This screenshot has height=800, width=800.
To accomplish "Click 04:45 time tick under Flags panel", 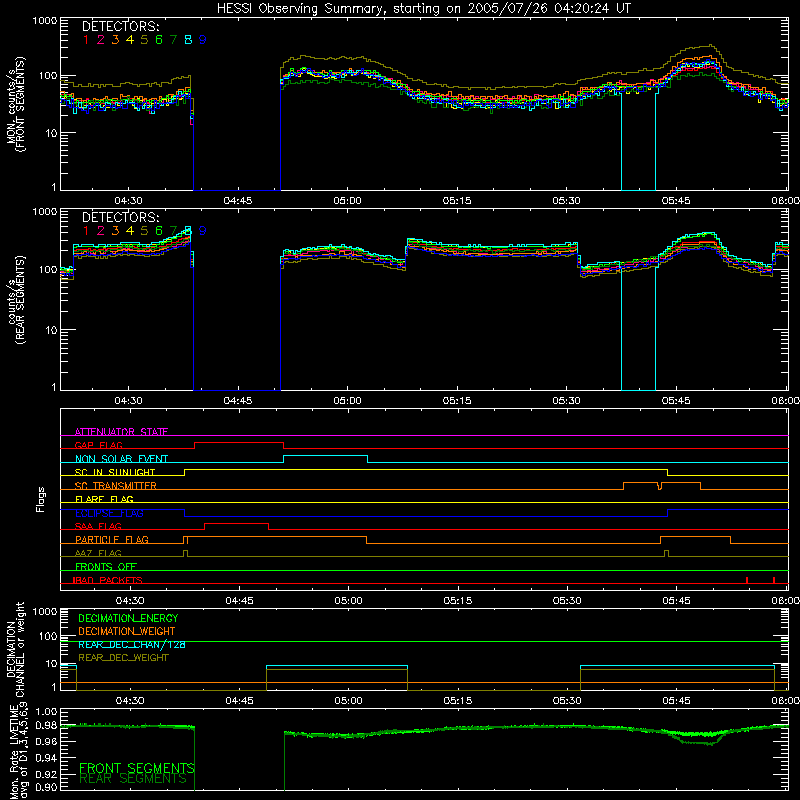I will [239, 601].
